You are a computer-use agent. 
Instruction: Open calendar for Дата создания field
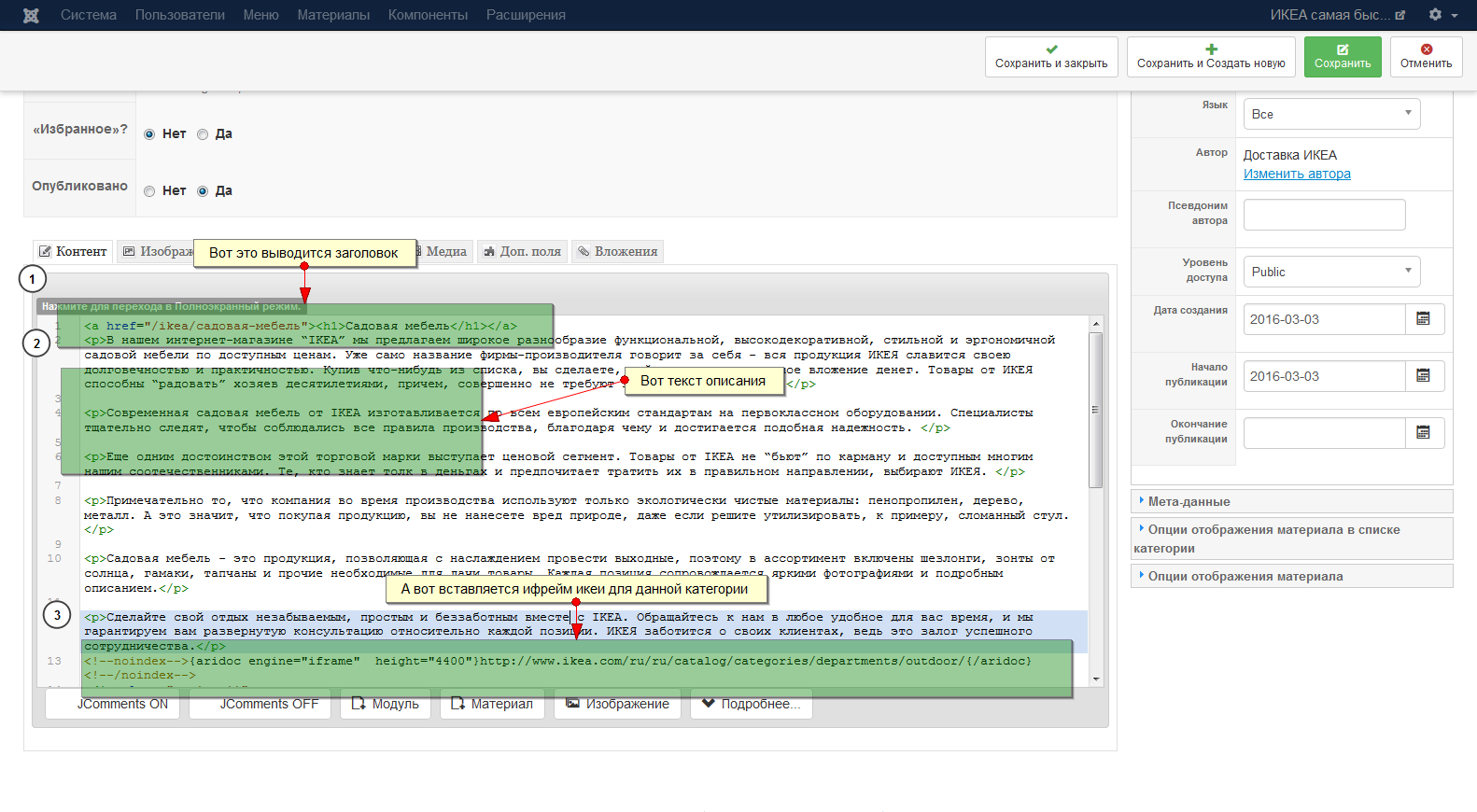click(x=1424, y=319)
